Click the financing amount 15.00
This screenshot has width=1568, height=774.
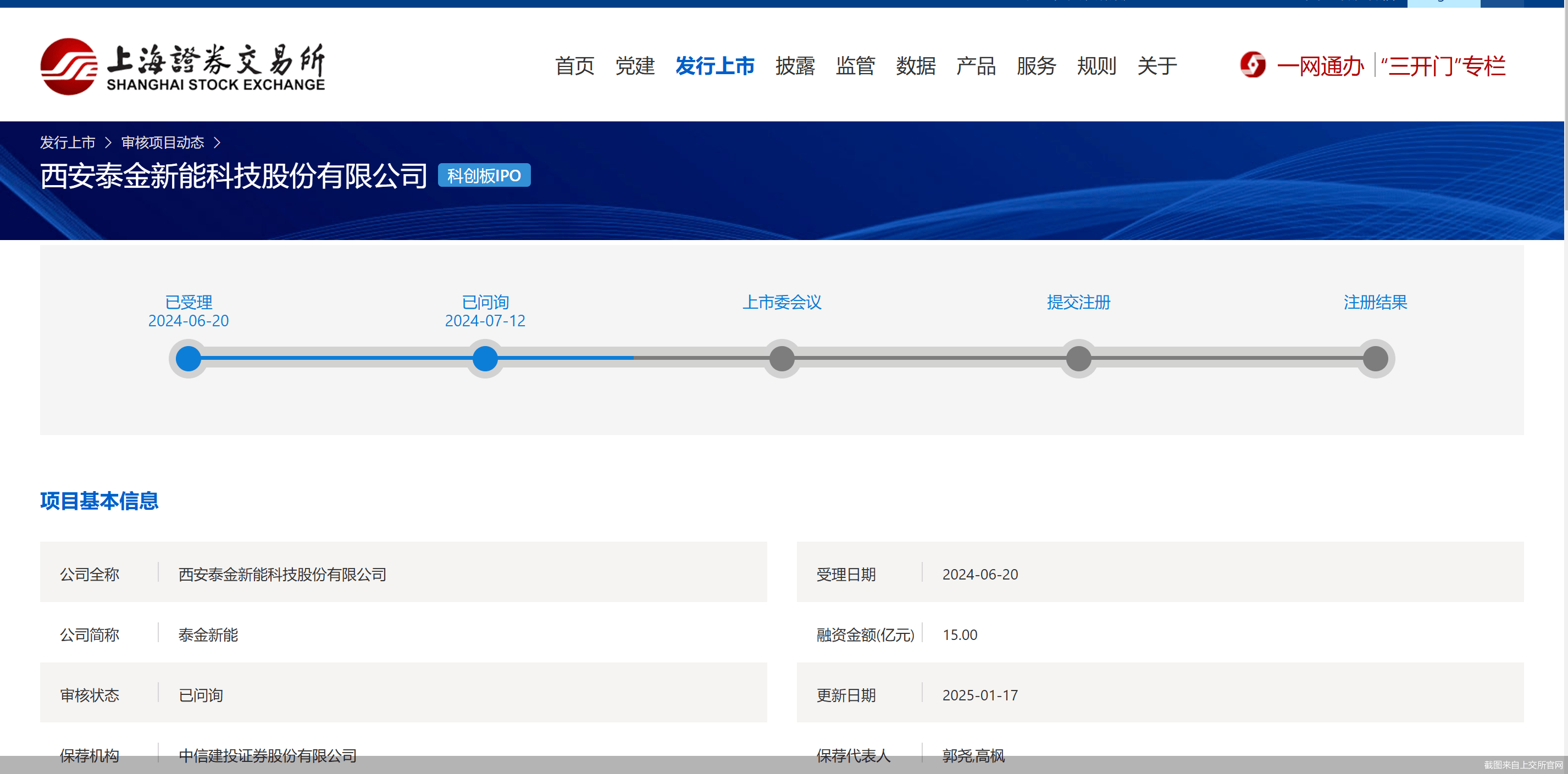(960, 634)
